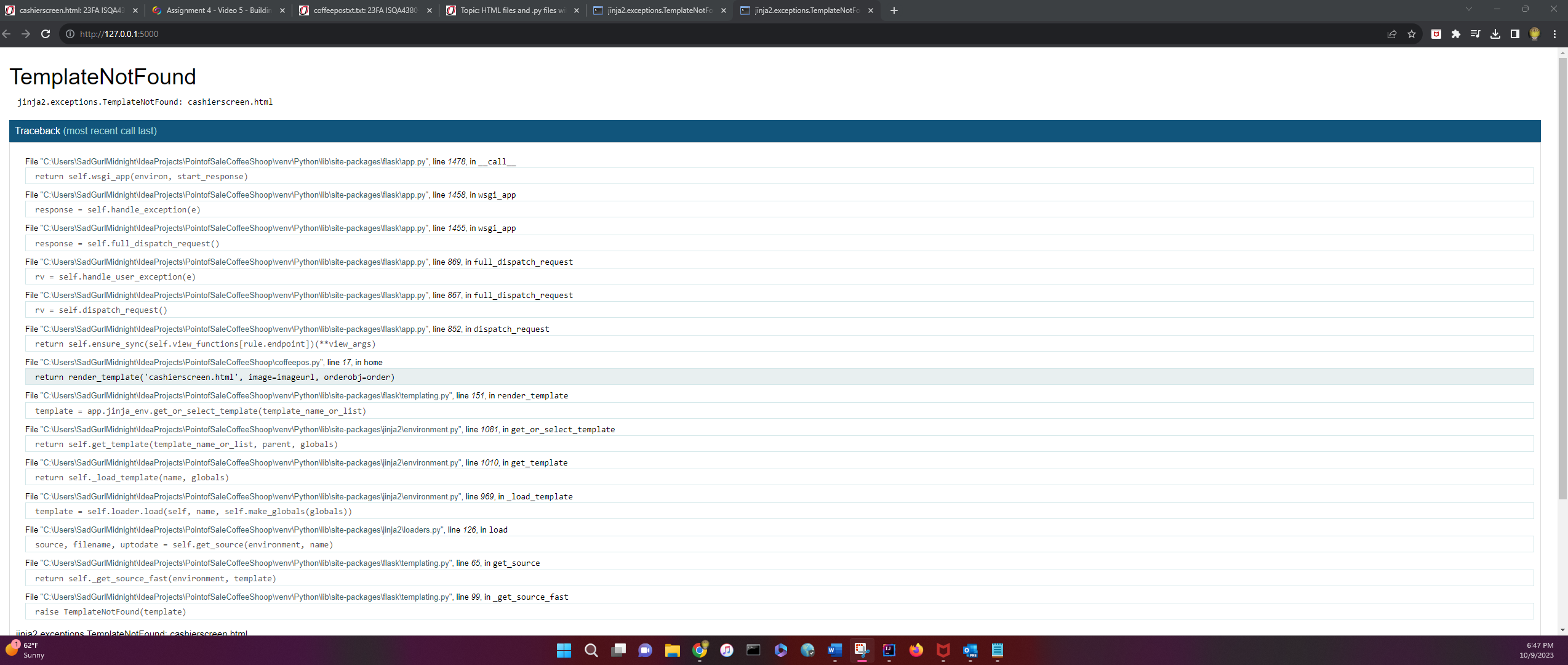Click the site information icon
The image size is (1568, 665).
pos(70,34)
